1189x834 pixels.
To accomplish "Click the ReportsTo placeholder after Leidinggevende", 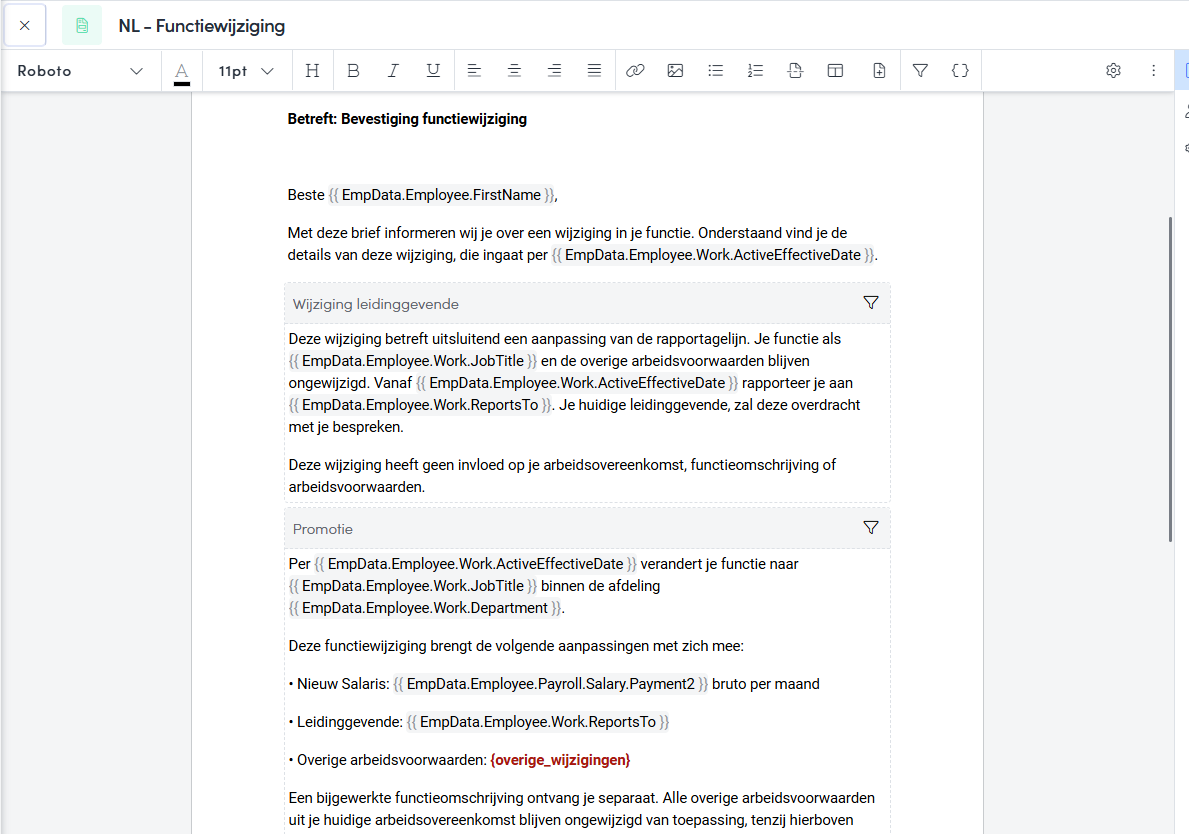I will pos(538,722).
